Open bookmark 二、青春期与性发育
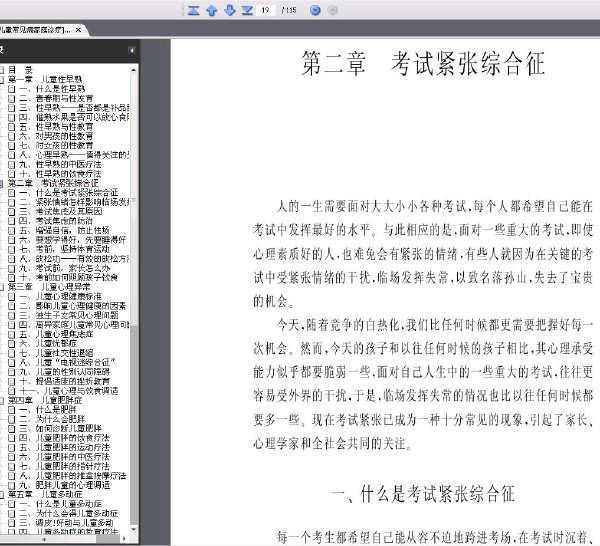Image resolution: width=600 pixels, height=546 pixels. (56, 98)
